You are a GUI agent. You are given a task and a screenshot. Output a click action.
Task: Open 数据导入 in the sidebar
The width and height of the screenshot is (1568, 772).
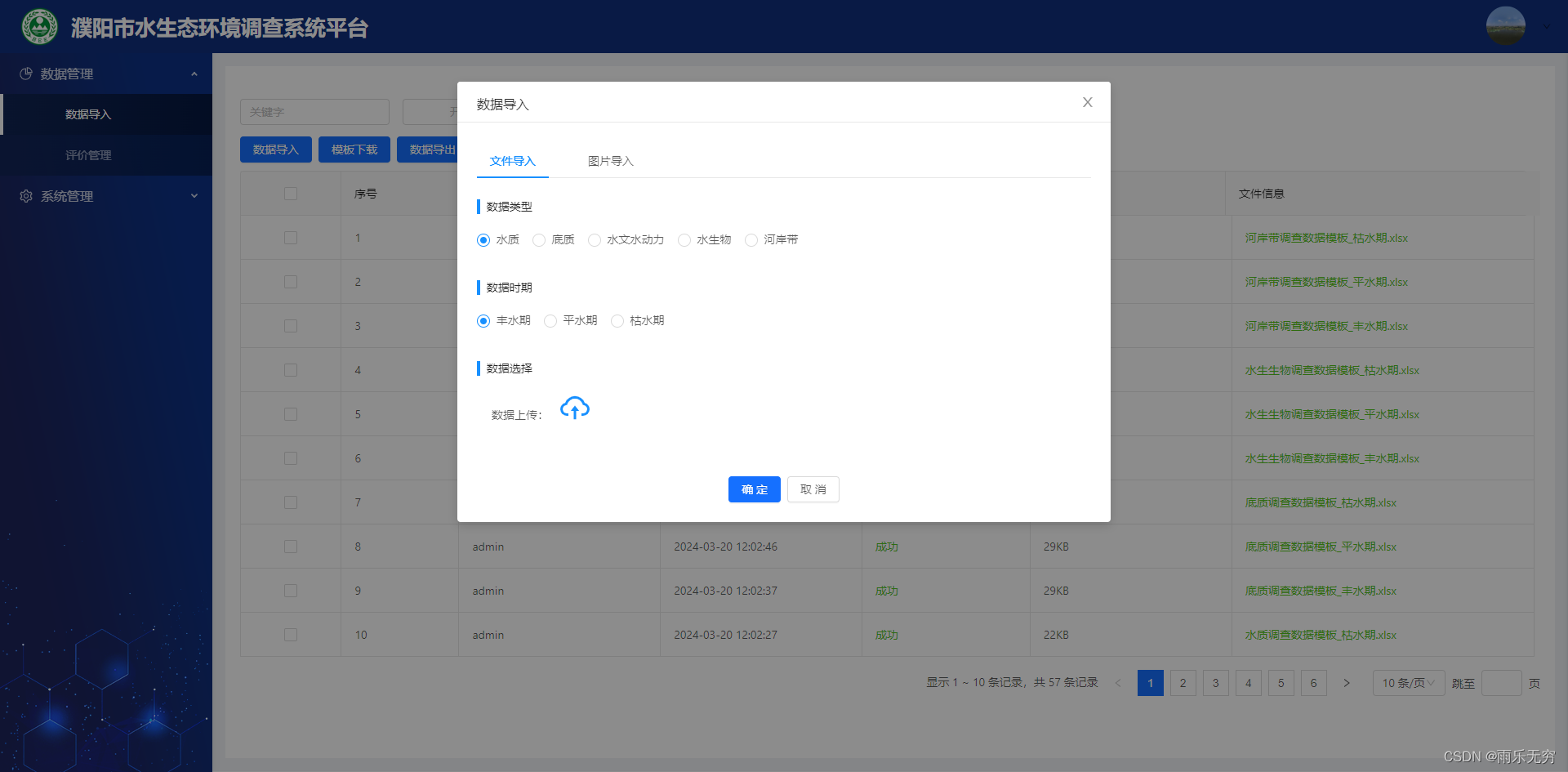coord(106,114)
